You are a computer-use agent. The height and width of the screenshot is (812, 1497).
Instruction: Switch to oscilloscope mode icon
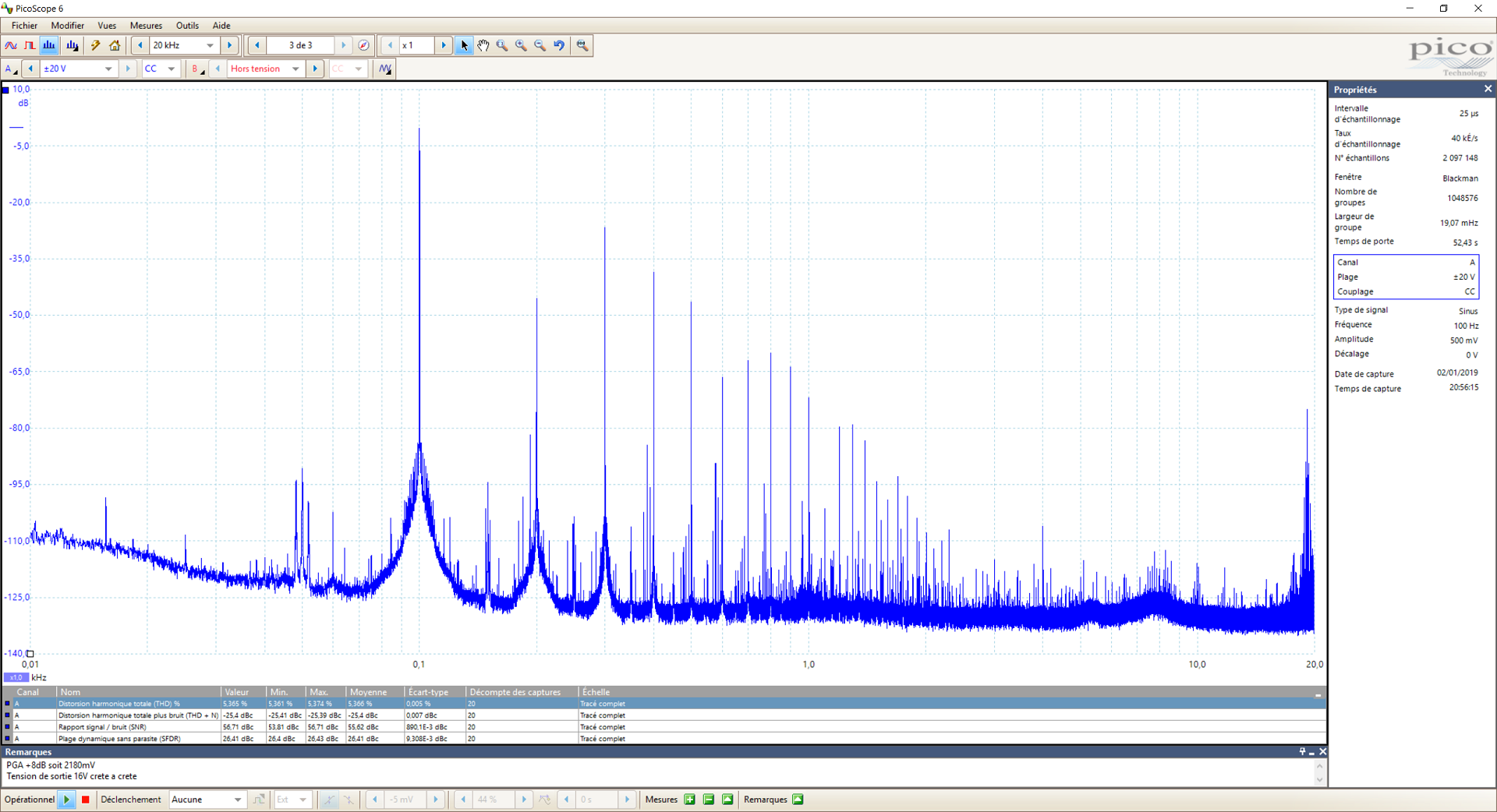point(11,45)
